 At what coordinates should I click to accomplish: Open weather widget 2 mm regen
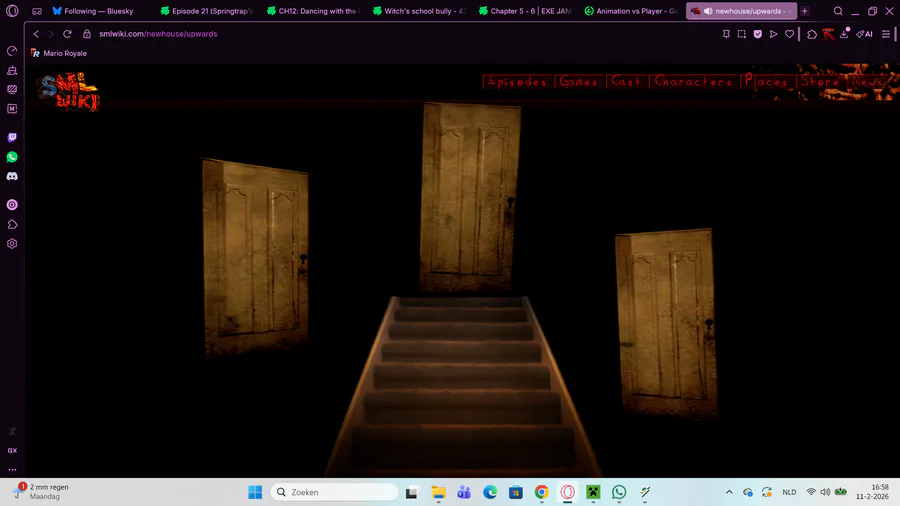point(42,492)
